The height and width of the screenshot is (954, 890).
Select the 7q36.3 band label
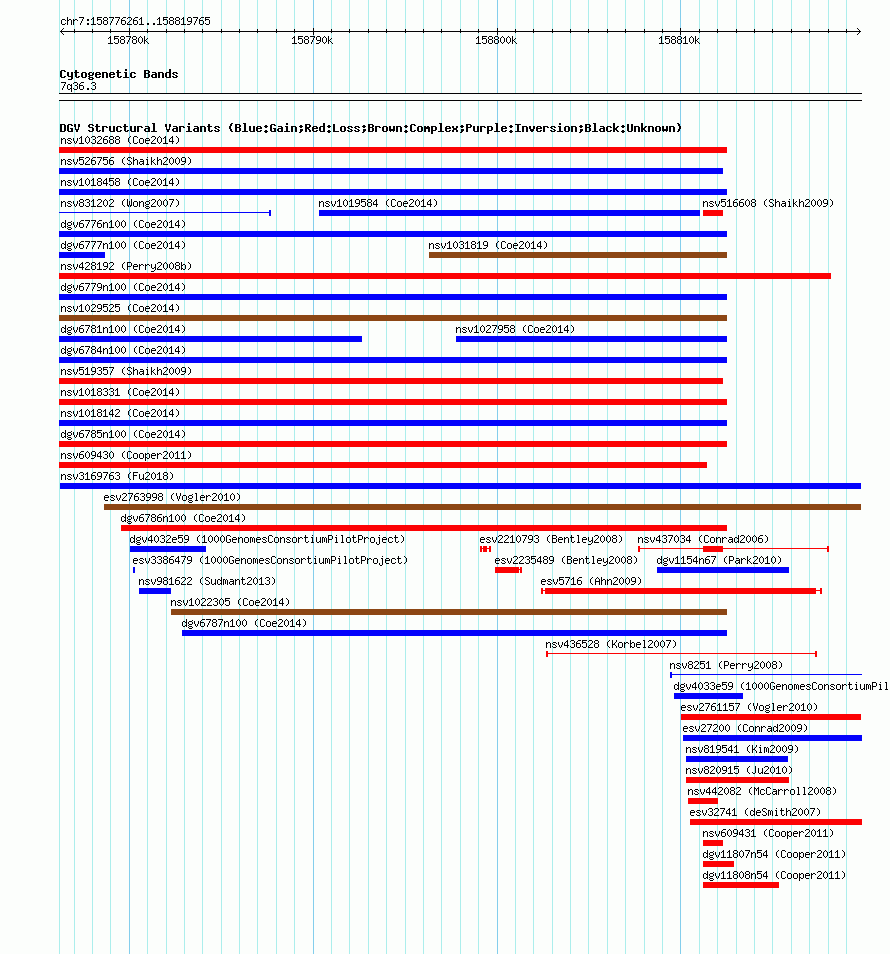(78, 86)
